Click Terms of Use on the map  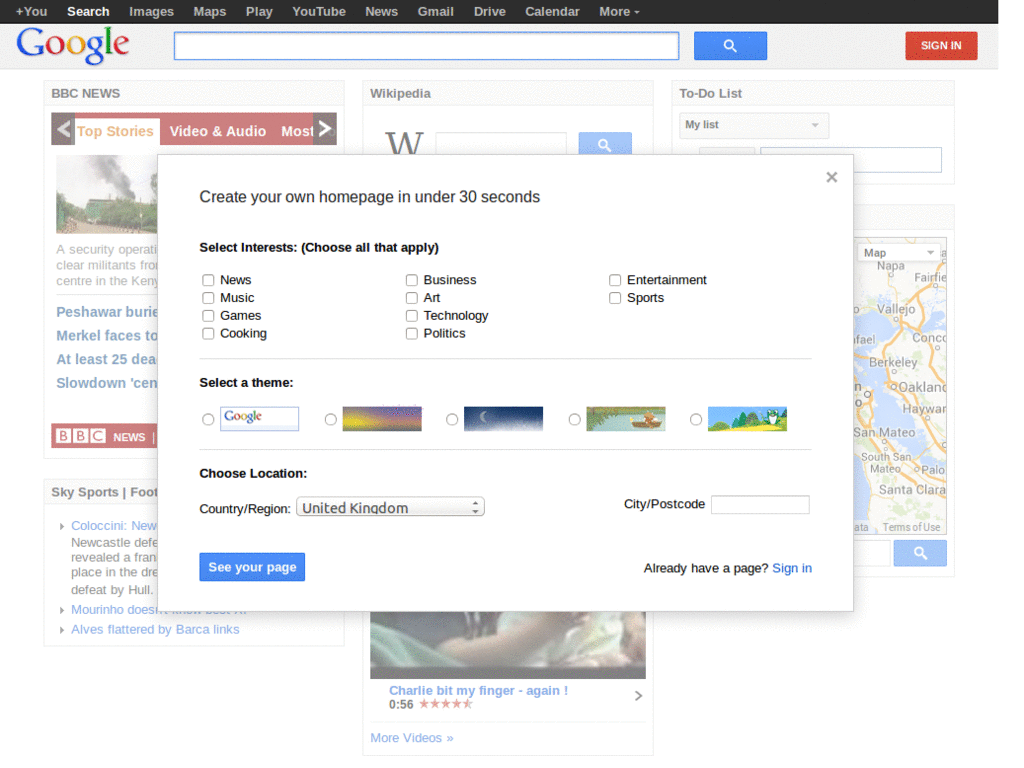[911, 527]
